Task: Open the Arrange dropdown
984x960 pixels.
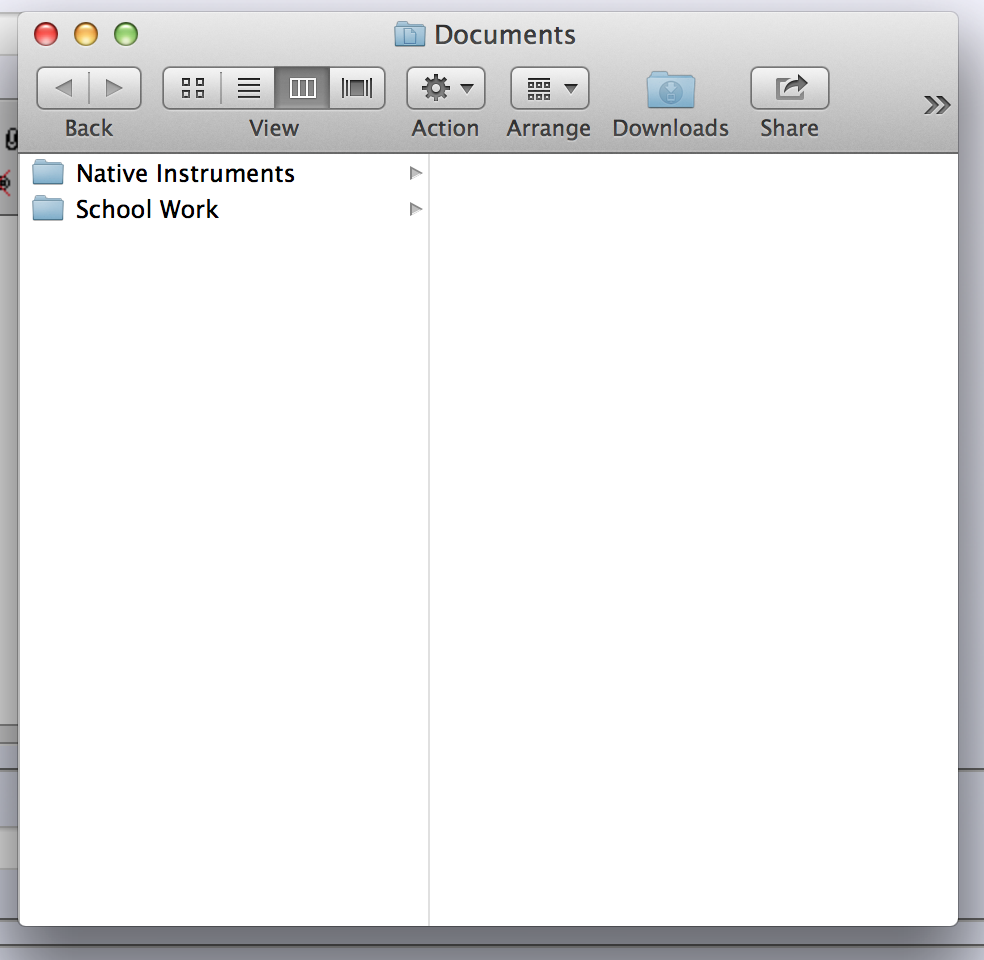Action: 550,88
